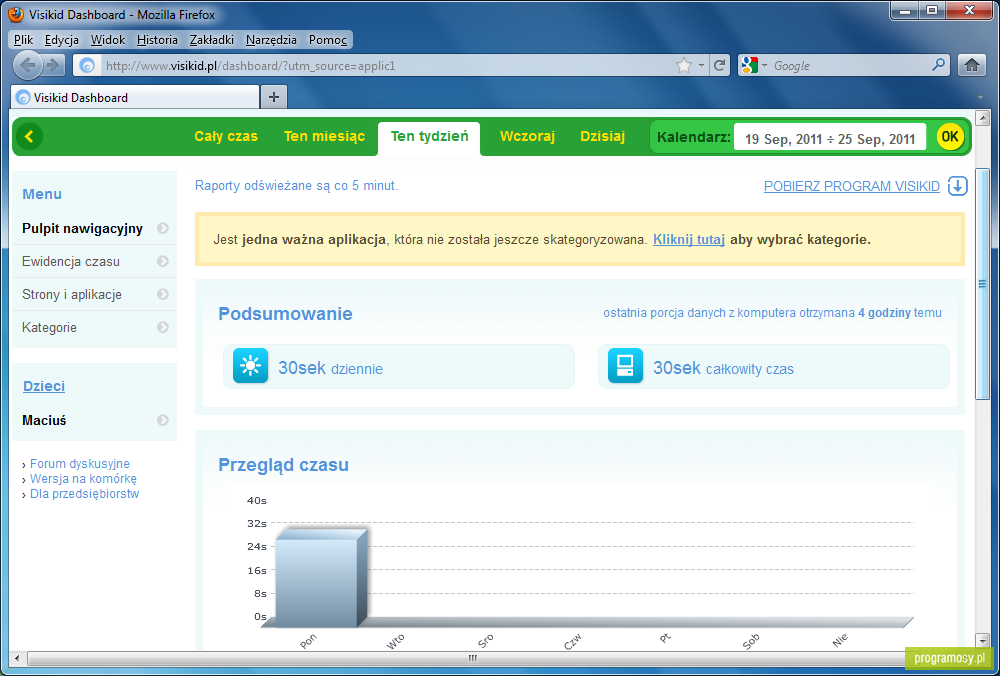This screenshot has height=676, width=1000.
Task: Open the Narzędzia menu
Action: point(271,40)
